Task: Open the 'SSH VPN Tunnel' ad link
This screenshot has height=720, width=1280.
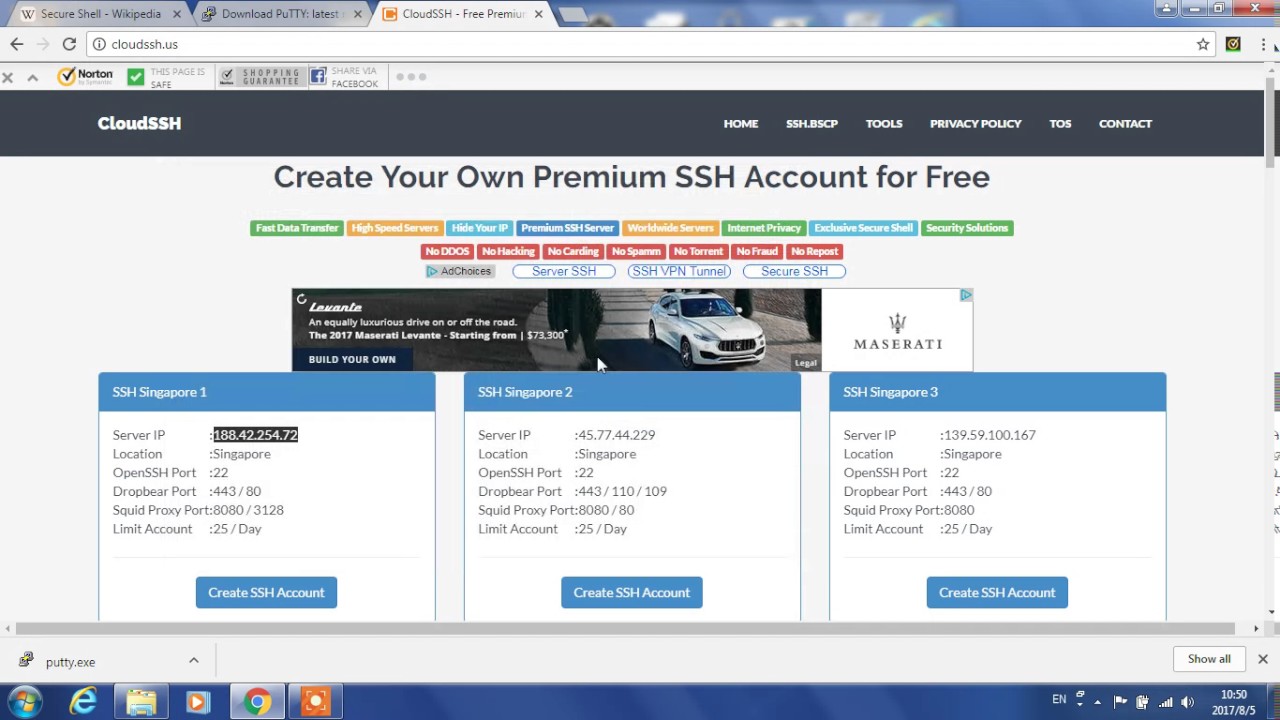Action: tap(679, 271)
